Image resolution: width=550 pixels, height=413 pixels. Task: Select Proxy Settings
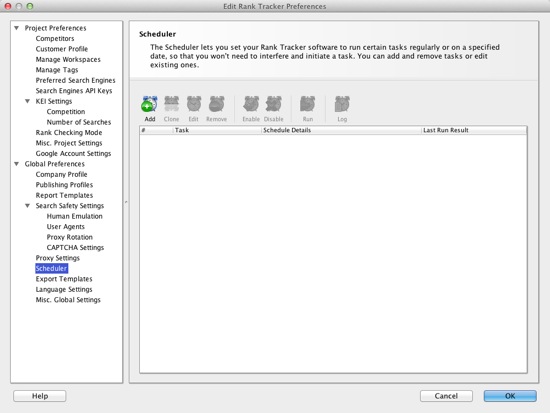[58, 258]
